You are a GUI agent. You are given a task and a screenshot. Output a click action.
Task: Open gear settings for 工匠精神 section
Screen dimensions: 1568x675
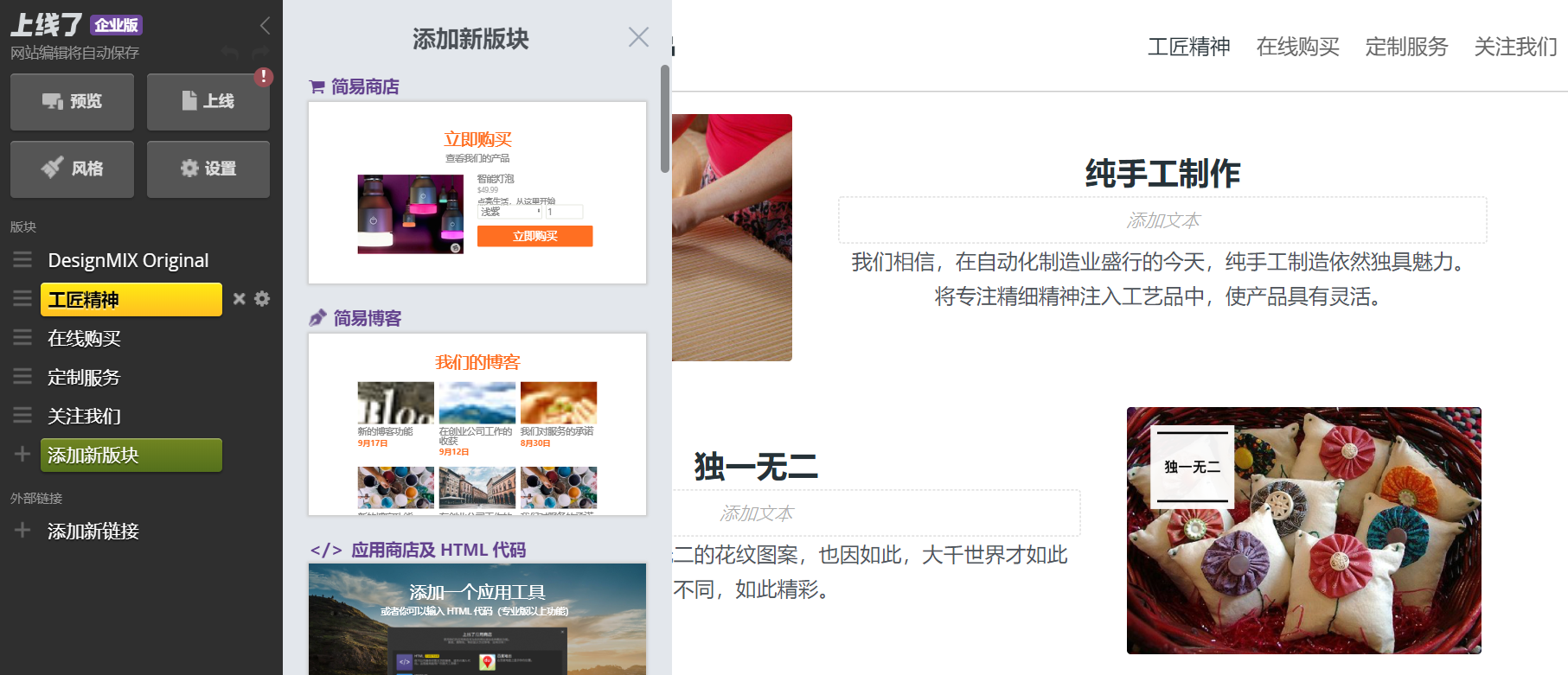tap(262, 299)
